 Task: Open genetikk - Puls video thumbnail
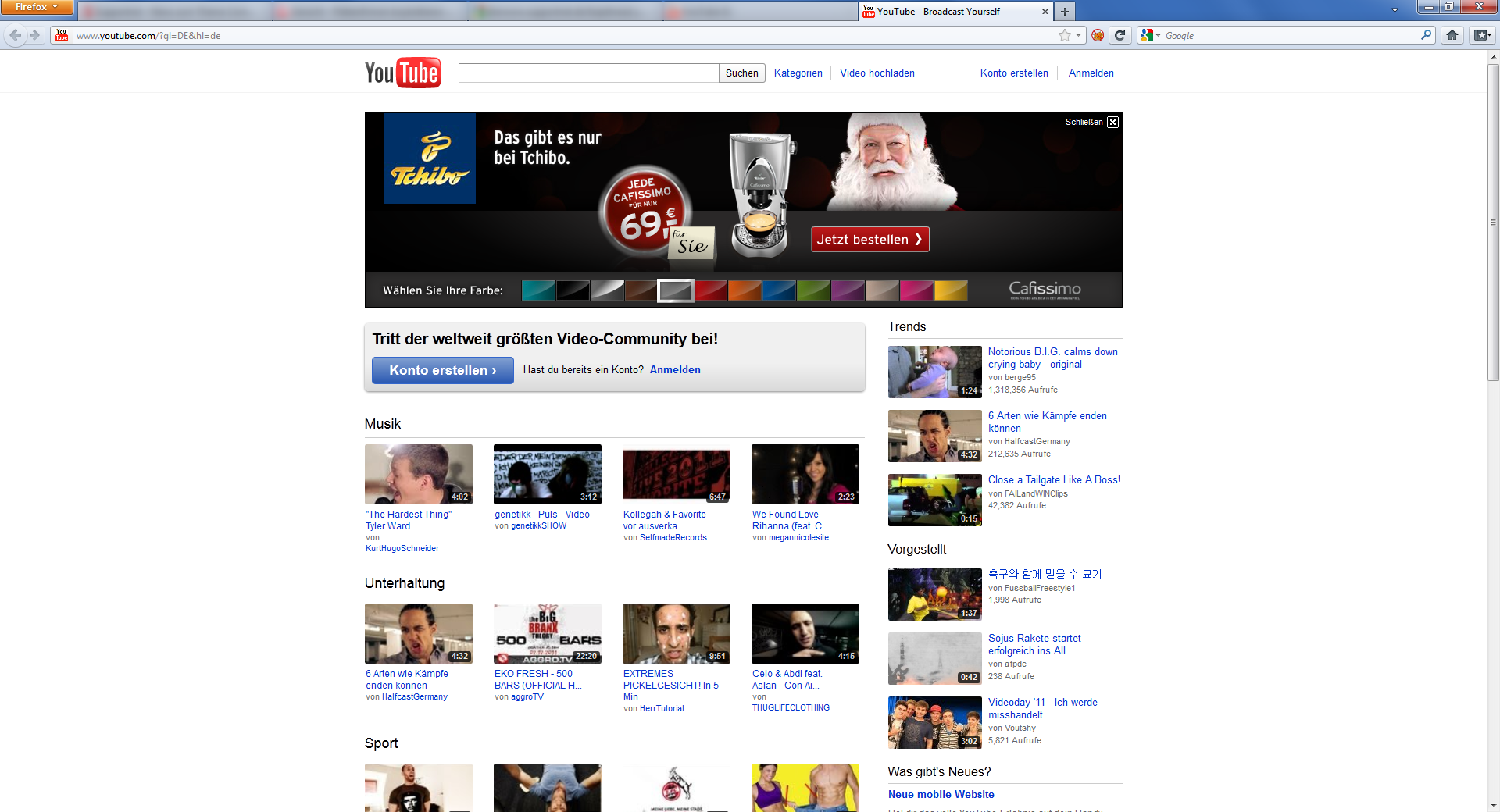click(547, 474)
